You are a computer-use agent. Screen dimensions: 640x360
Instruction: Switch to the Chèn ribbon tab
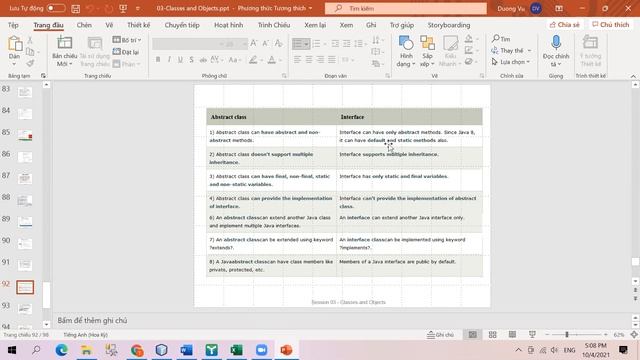click(x=84, y=25)
